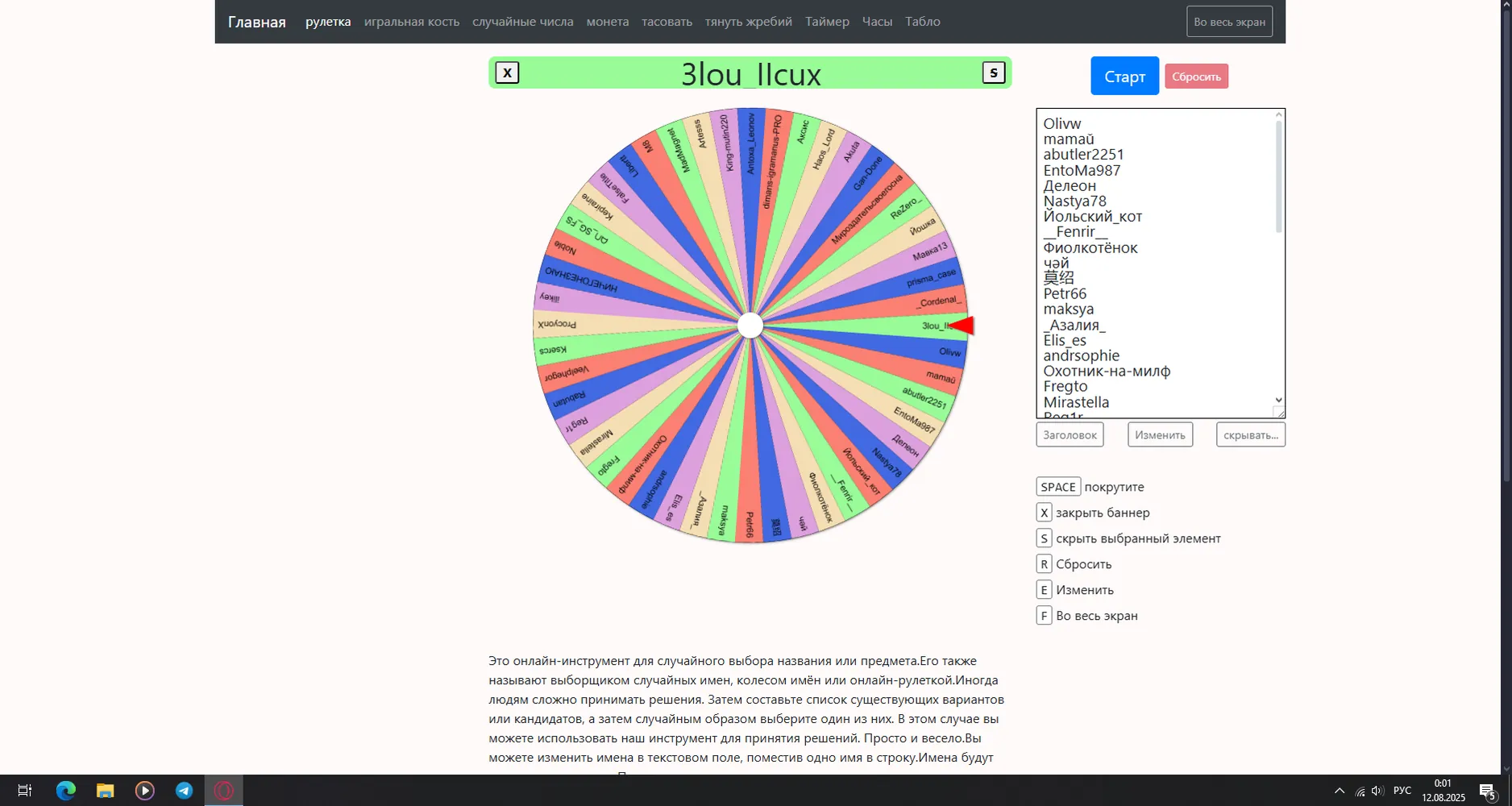Select рулетка menu item
This screenshot has width=1512, height=806.
pyautogui.click(x=328, y=22)
